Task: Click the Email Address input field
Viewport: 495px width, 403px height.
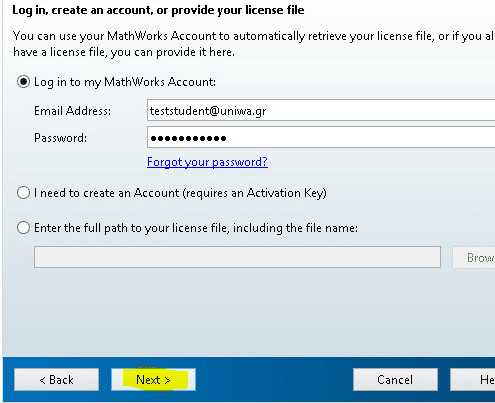Action: [x=321, y=110]
